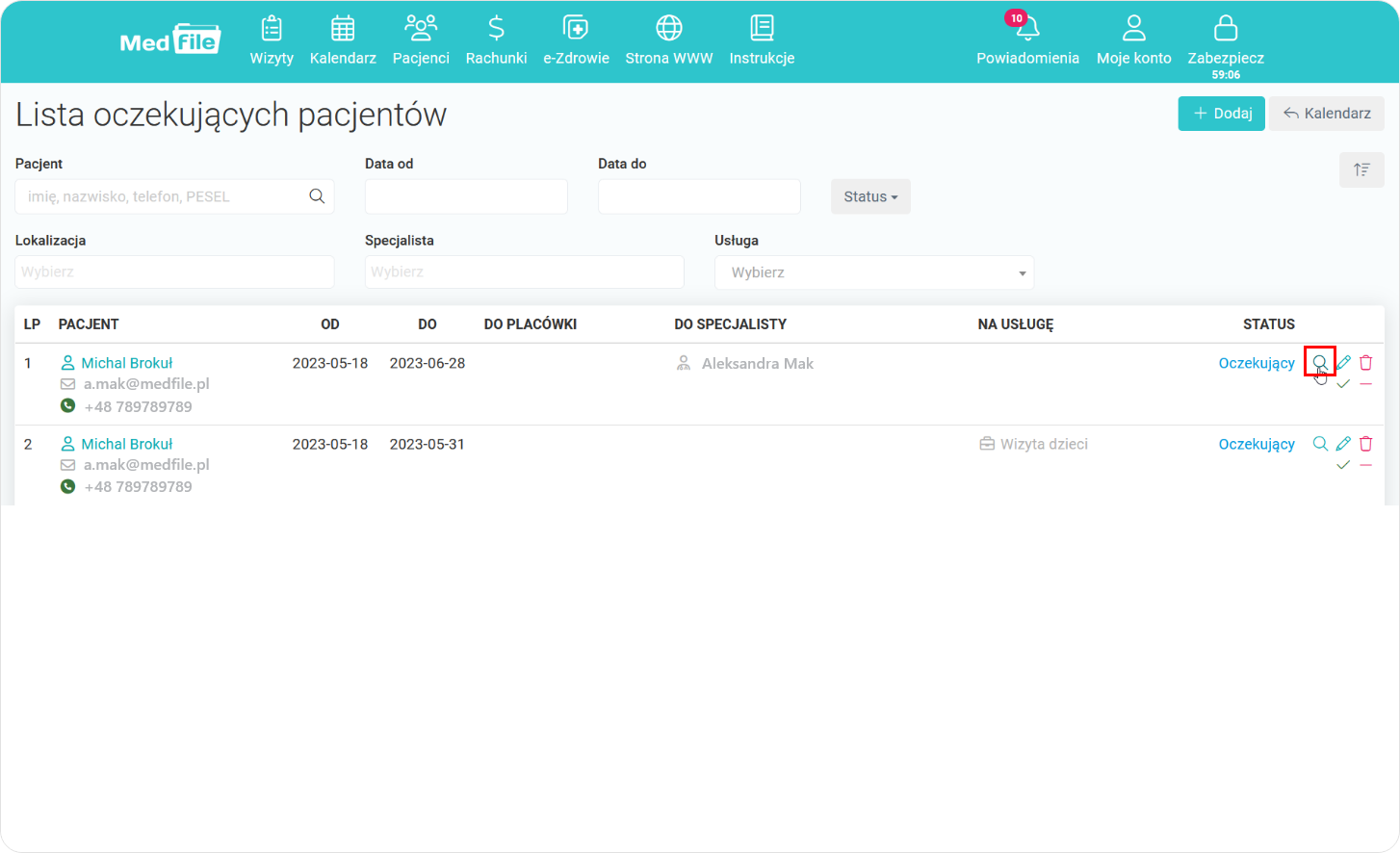Screen dimensions: 1400x853
Task: Click Wizyta dzieci service text
Action: [1044, 444]
